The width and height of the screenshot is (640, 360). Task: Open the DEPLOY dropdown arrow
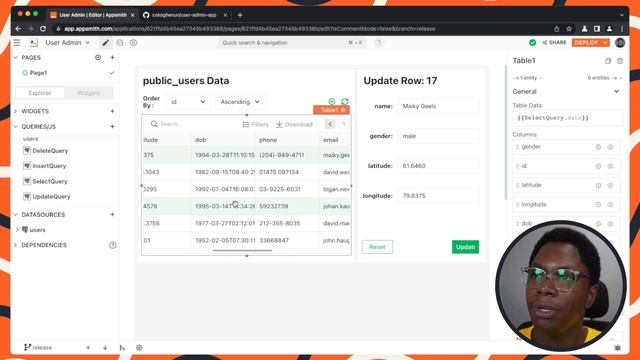pos(605,42)
